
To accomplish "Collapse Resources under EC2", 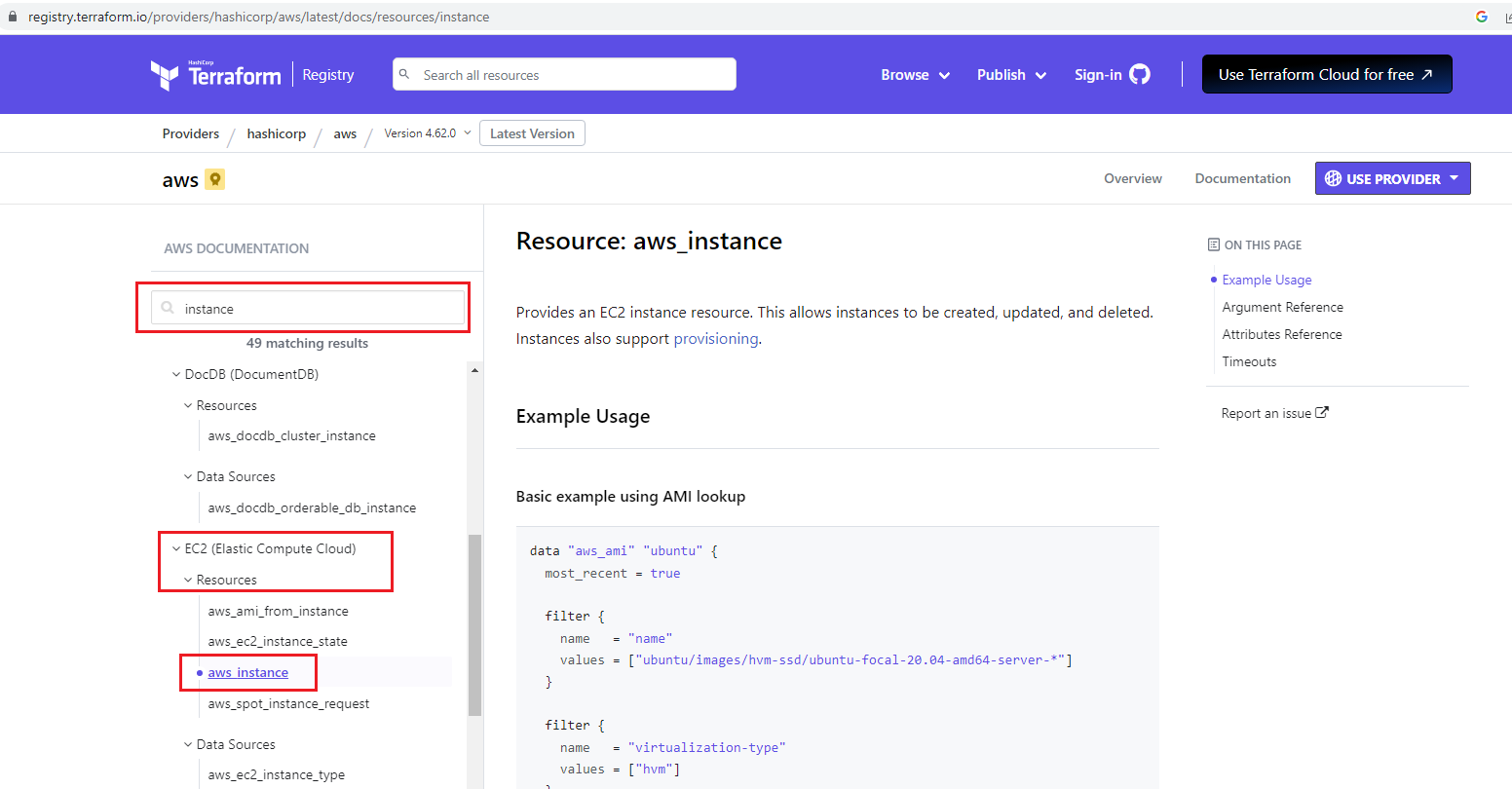I will click(x=188, y=580).
